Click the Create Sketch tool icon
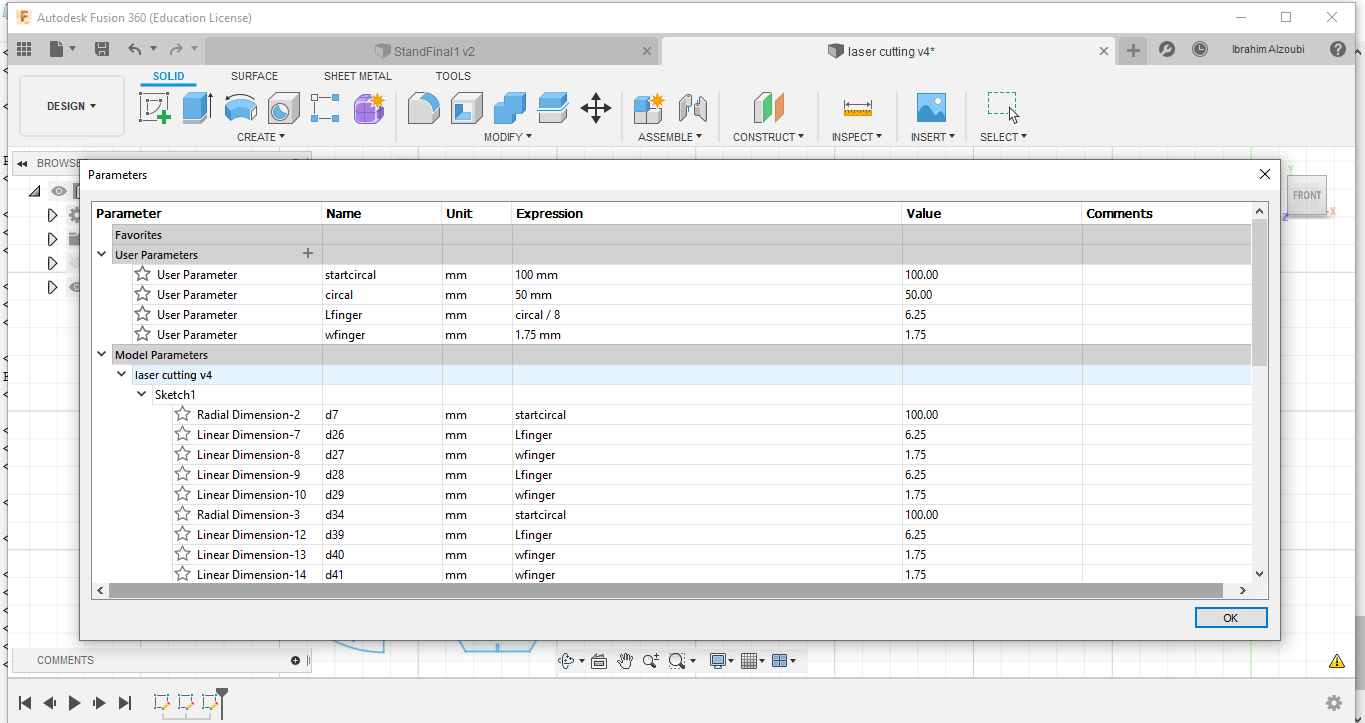1365x723 pixels. (155, 107)
